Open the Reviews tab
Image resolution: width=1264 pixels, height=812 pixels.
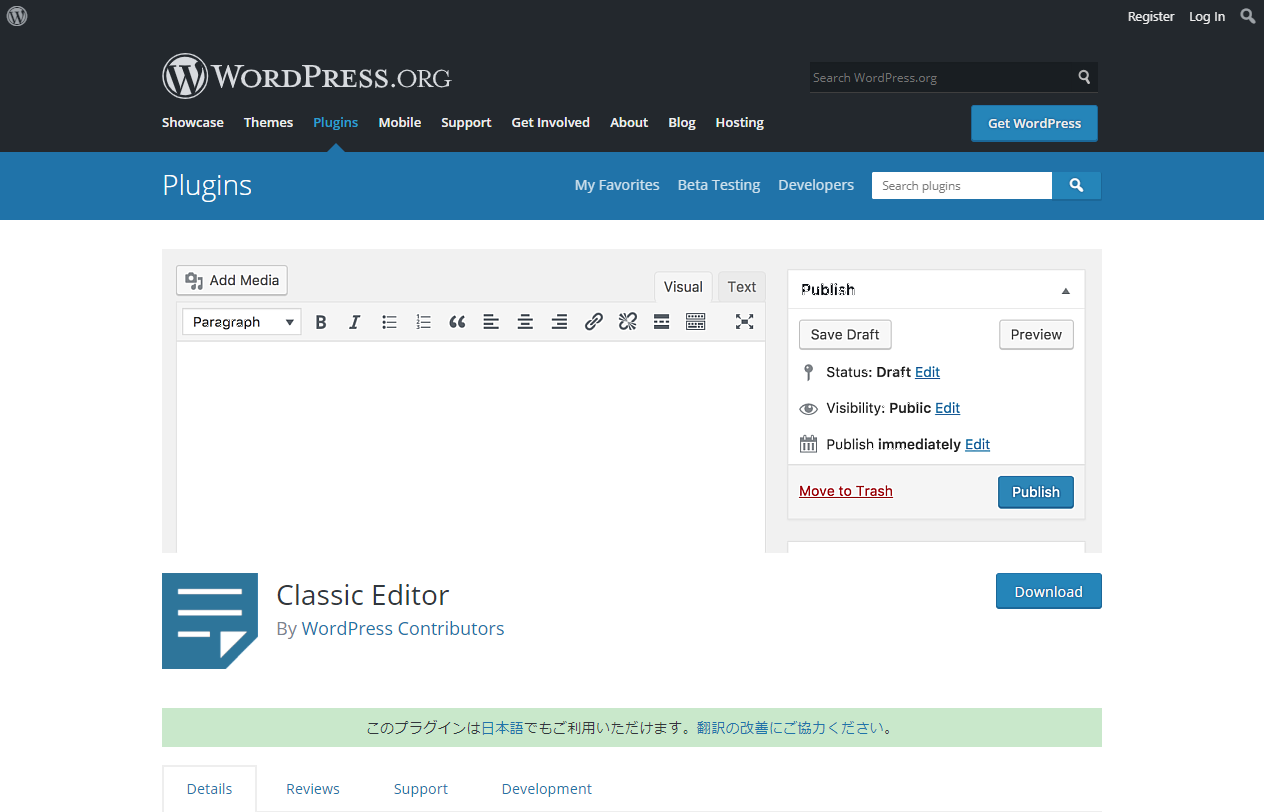(x=313, y=789)
